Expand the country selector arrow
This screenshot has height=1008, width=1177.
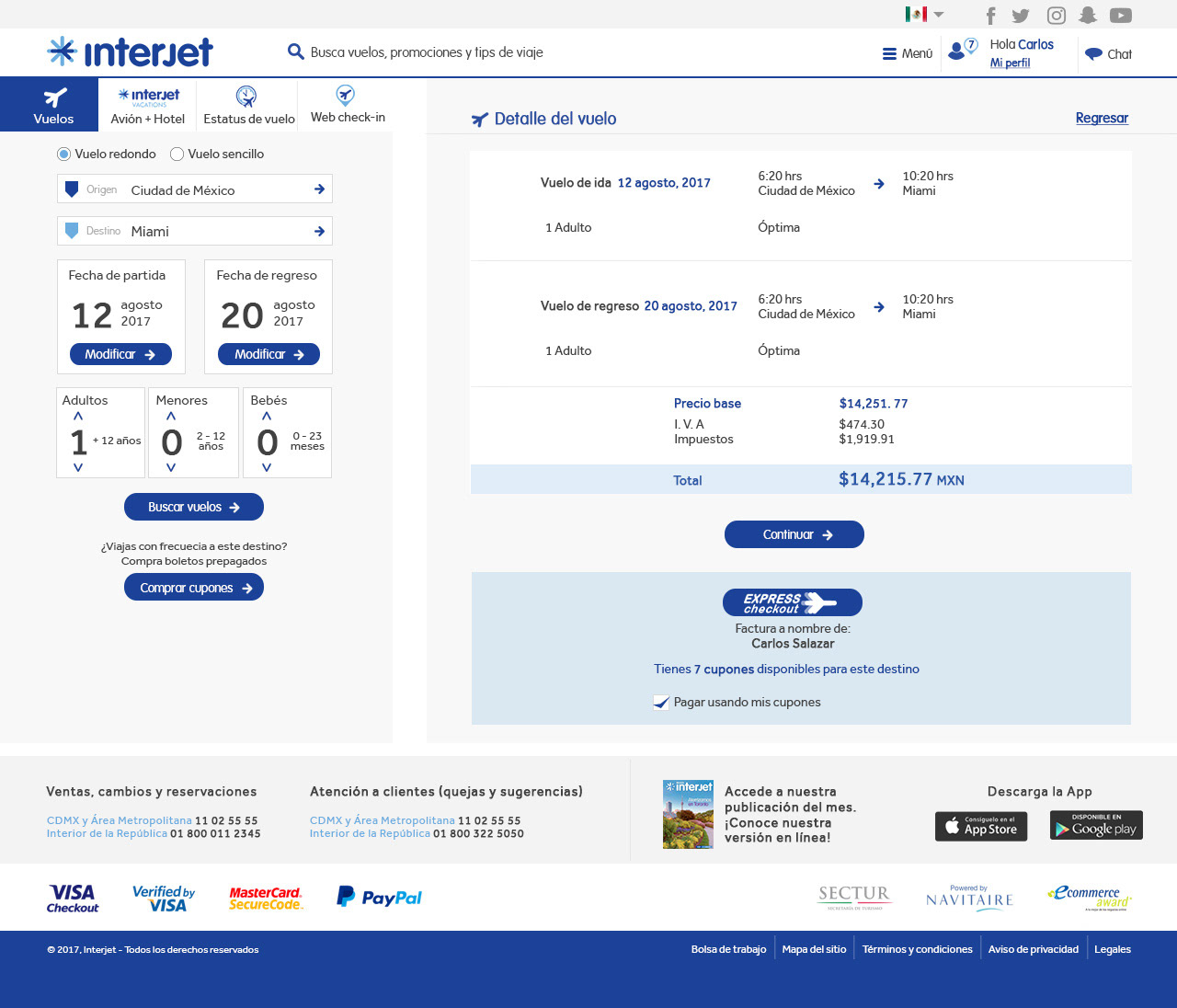point(939,15)
